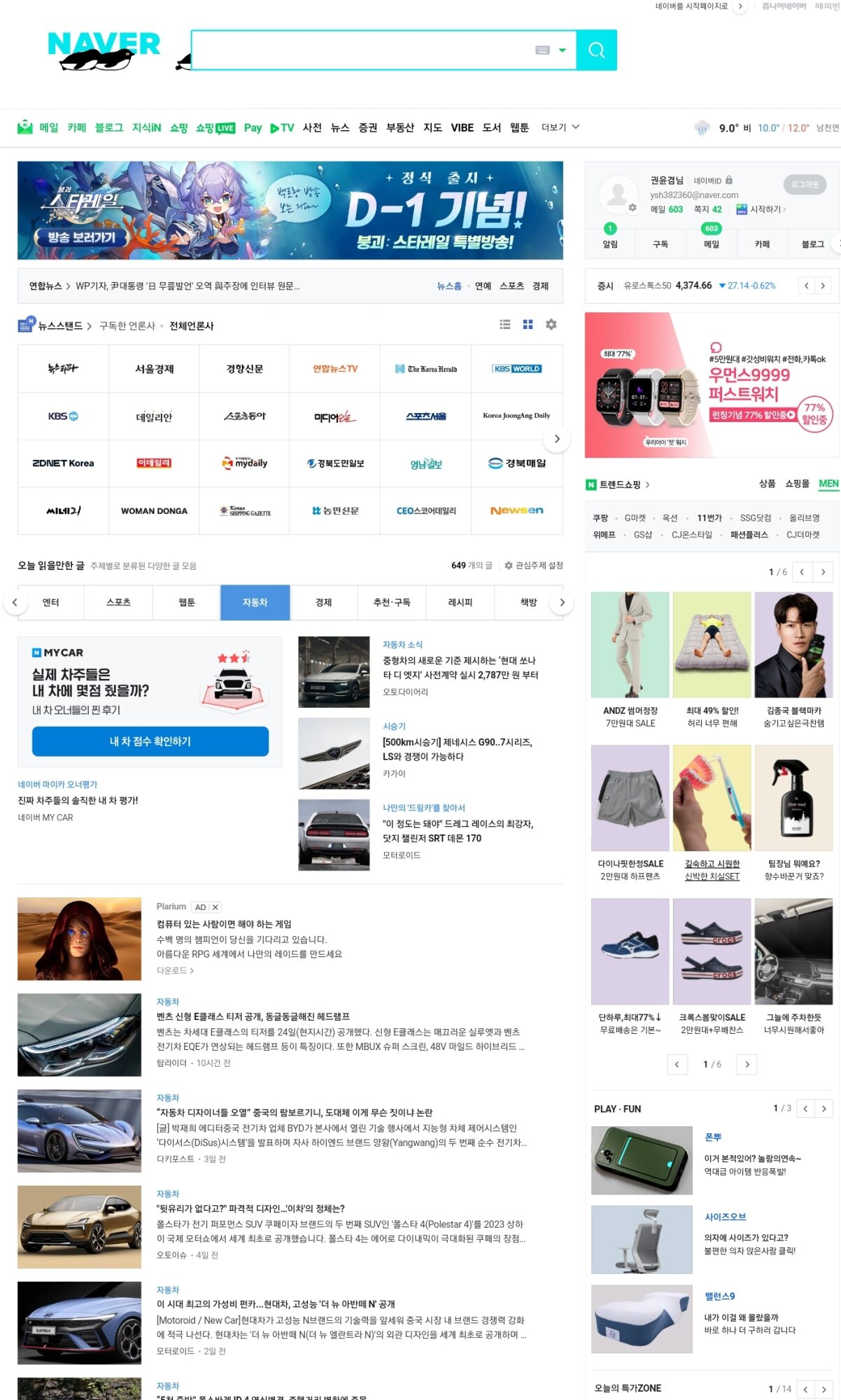Open the 폰뿌 PLAY FUN item
Viewport: 841px width, 1400px height.
coord(712,1137)
